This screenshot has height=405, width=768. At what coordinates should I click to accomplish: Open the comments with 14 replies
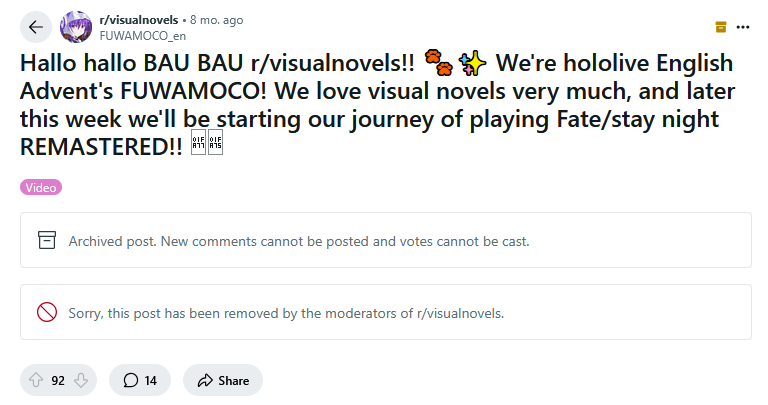pos(140,380)
